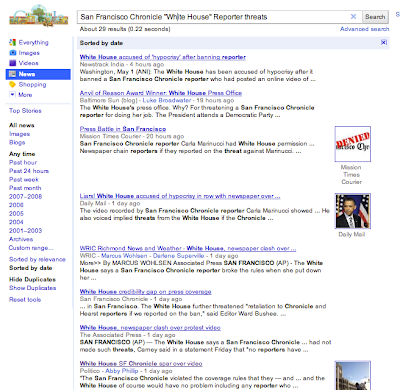400x390 pixels.
Task: Filter results to 2004
Action: pos(16,222)
